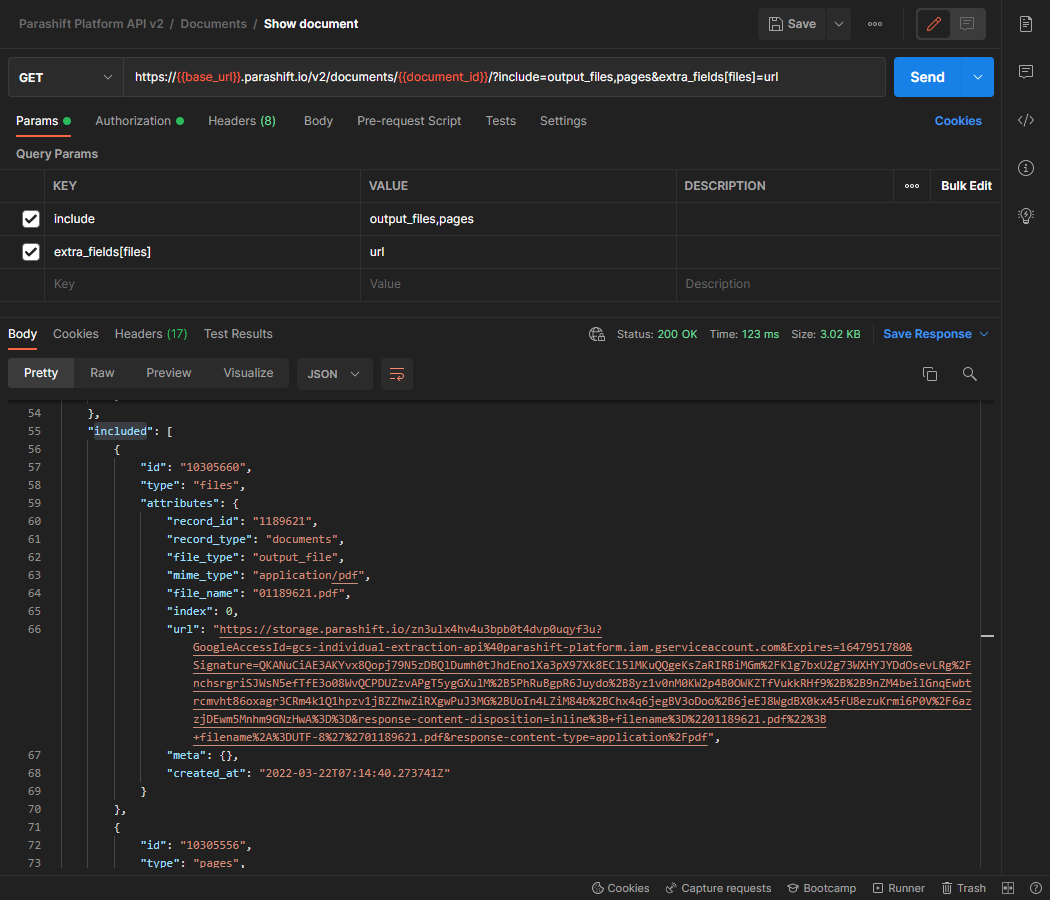Viewport: 1050px width, 900px height.
Task: Click Bulk Edit for query params
Action: point(966,186)
